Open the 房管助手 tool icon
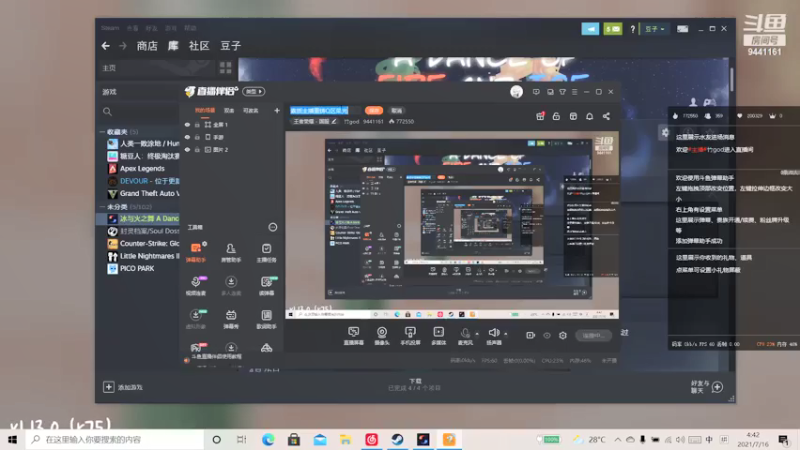800x450 pixels. 231,252
